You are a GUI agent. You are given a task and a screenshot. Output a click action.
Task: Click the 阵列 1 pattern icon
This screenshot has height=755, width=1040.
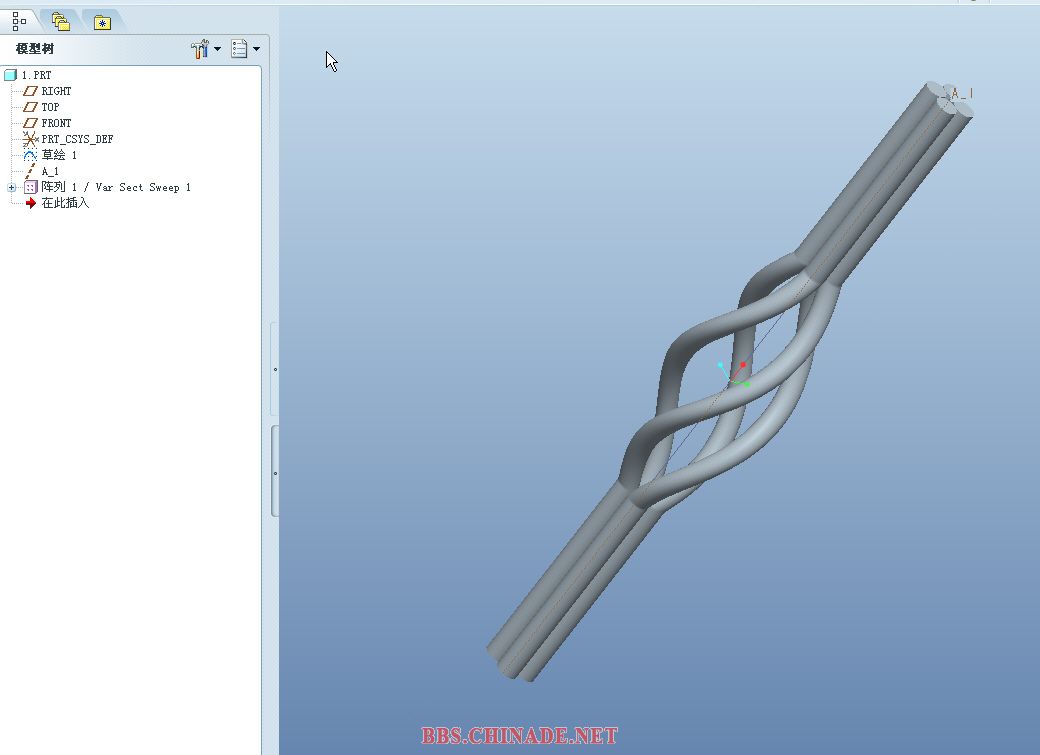click(30, 188)
